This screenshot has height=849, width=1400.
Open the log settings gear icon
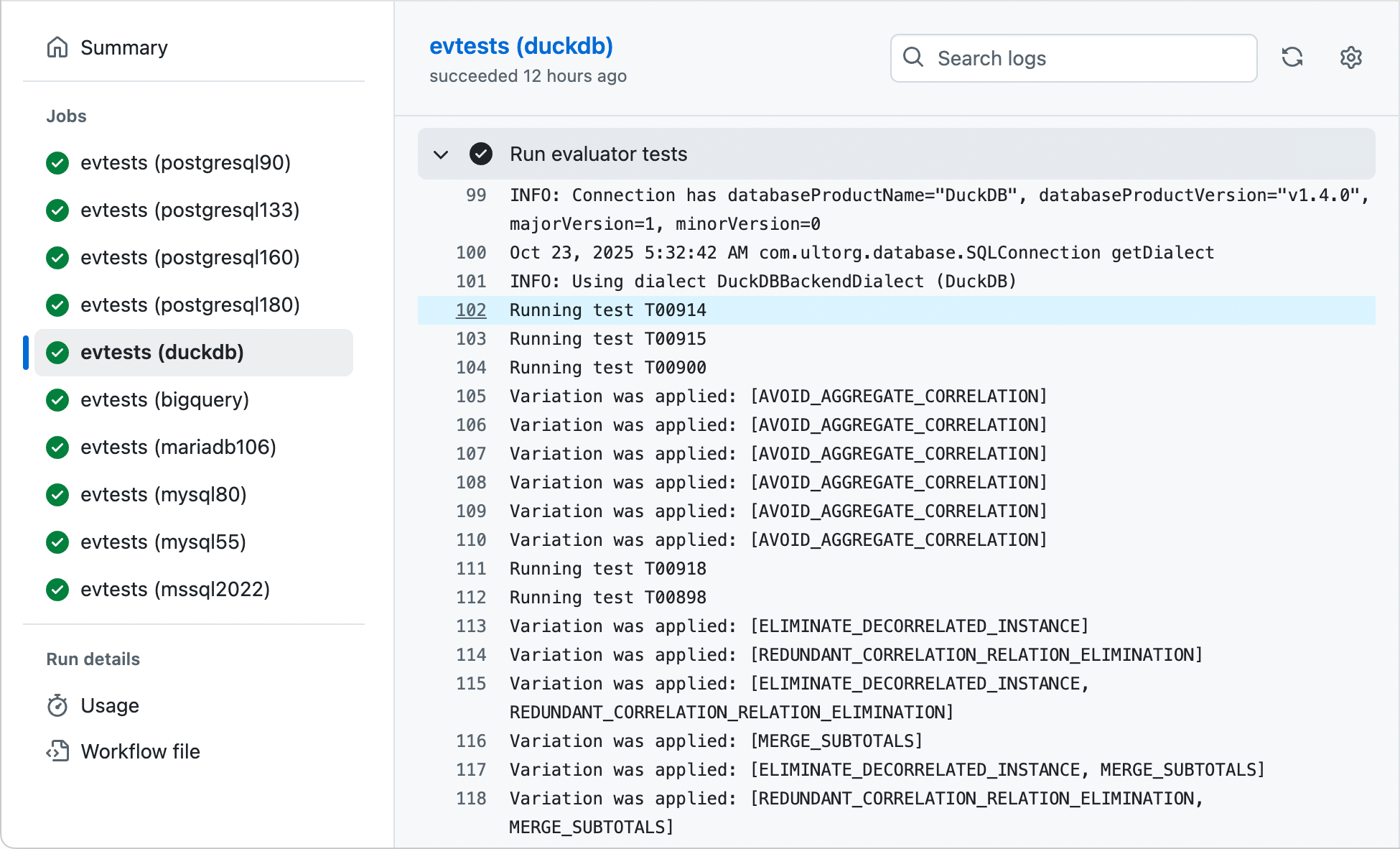[1351, 57]
